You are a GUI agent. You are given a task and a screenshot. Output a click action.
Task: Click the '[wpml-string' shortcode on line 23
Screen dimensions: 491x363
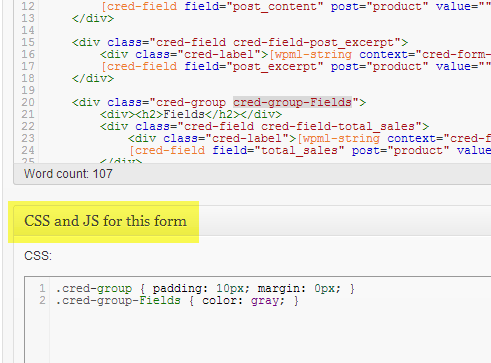tap(338, 138)
